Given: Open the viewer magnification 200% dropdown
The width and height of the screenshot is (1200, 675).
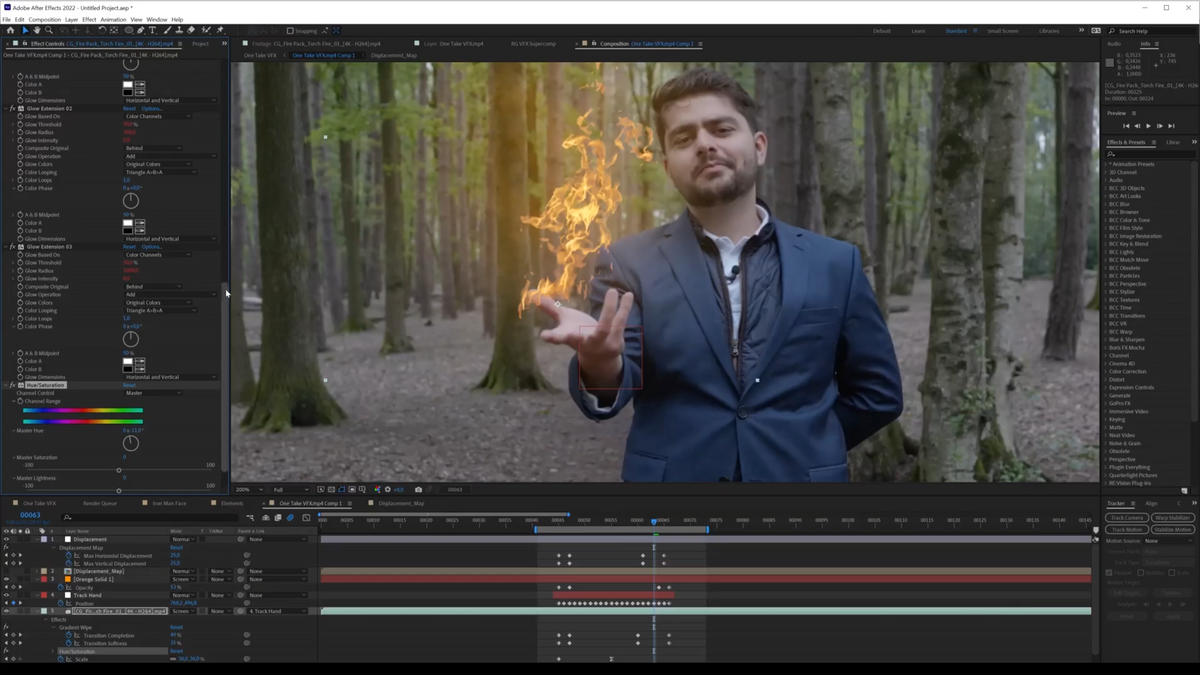Looking at the screenshot, I should point(247,490).
